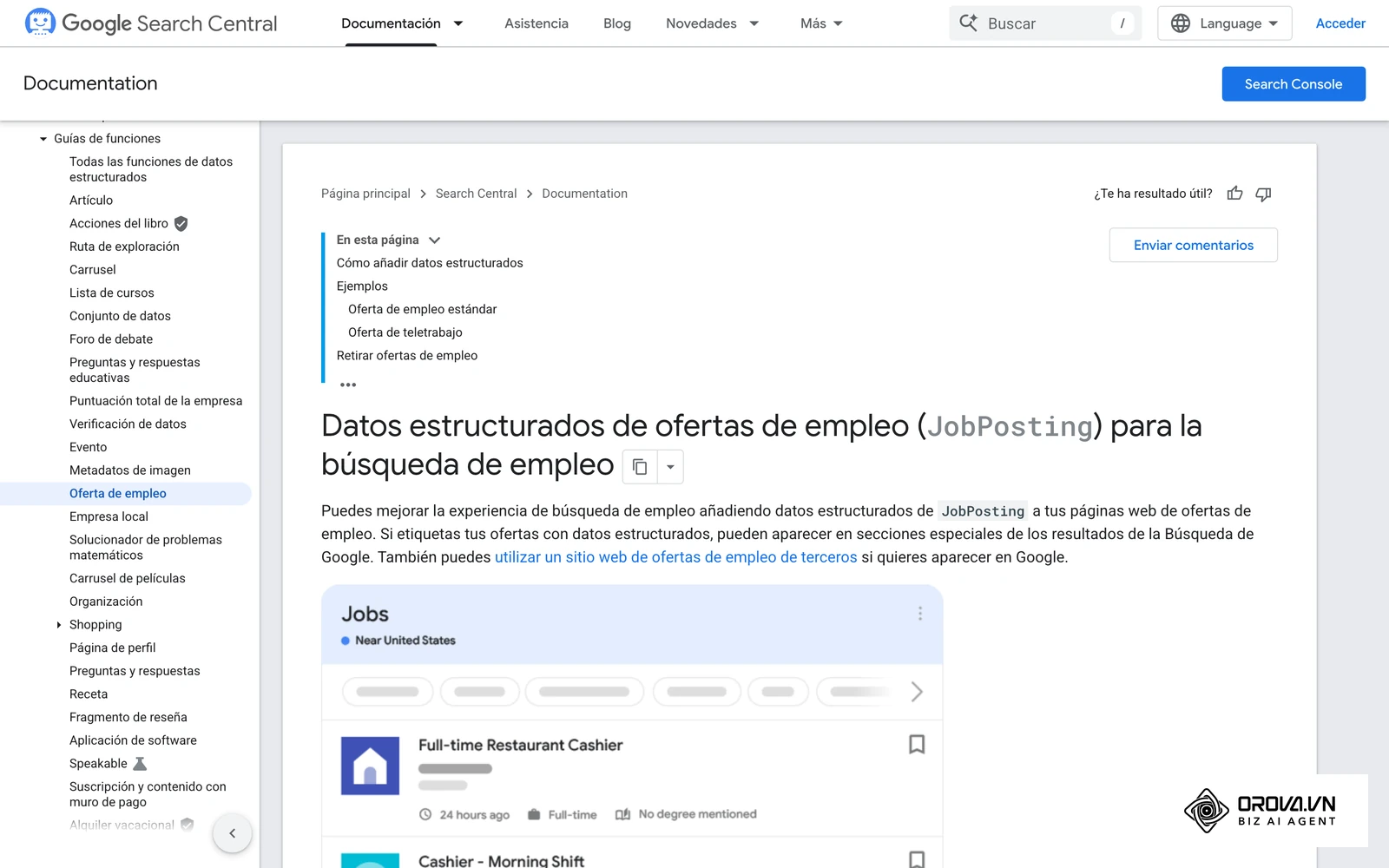1389x868 pixels.
Task: Open the Novedades dropdown menu
Action: (x=754, y=23)
